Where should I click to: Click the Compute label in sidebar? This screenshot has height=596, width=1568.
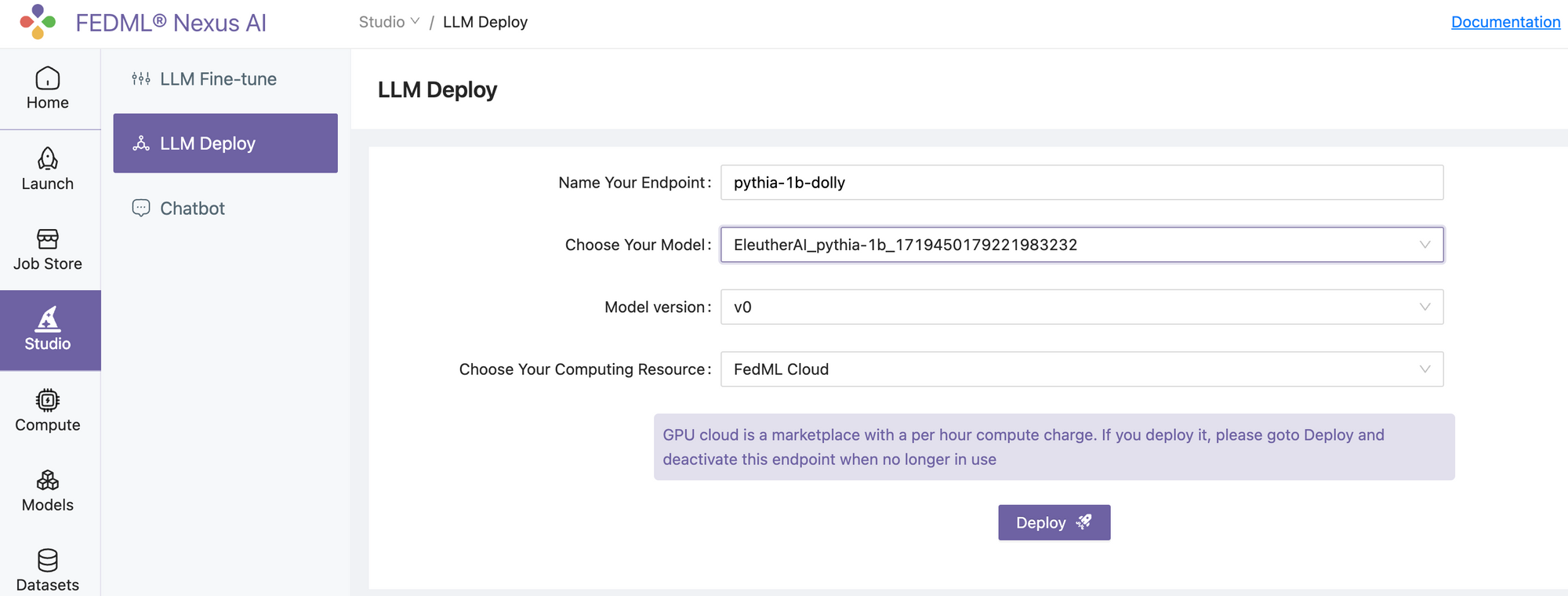click(48, 425)
